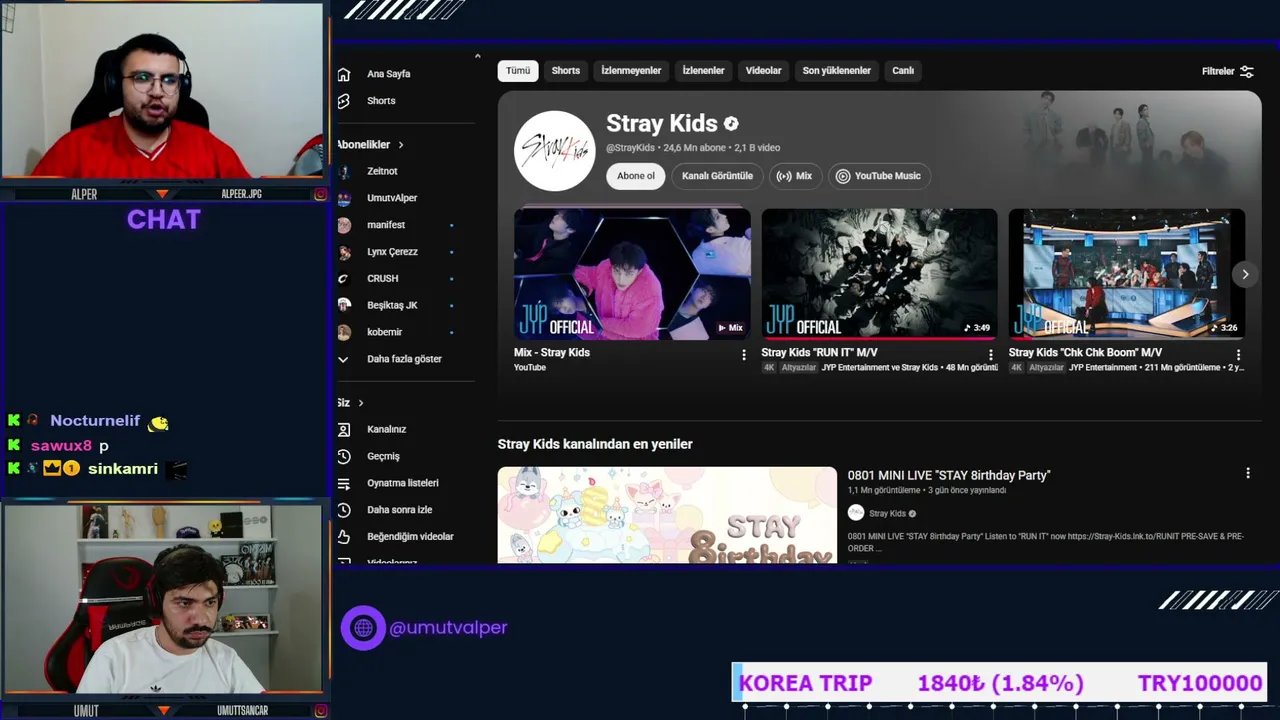Play the Mix - Stray Kids thumbnail

pyautogui.click(x=632, y=274)
